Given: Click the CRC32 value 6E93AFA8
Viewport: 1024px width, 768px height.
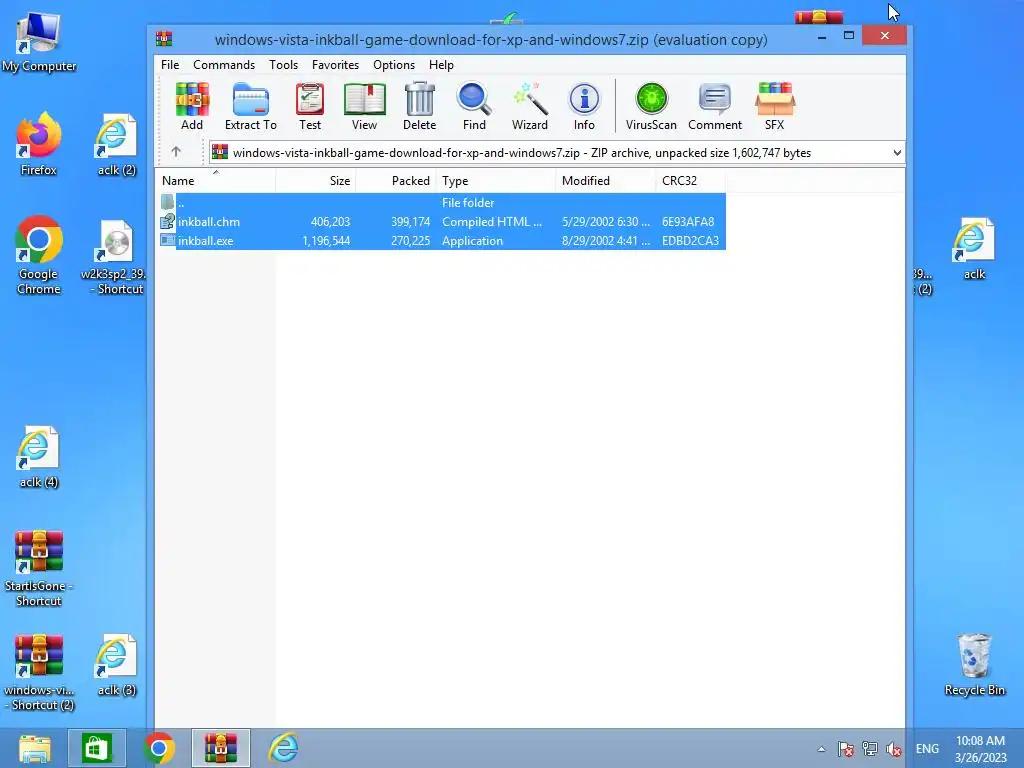Looking at the screenshot, I should [x=688, y=221].
